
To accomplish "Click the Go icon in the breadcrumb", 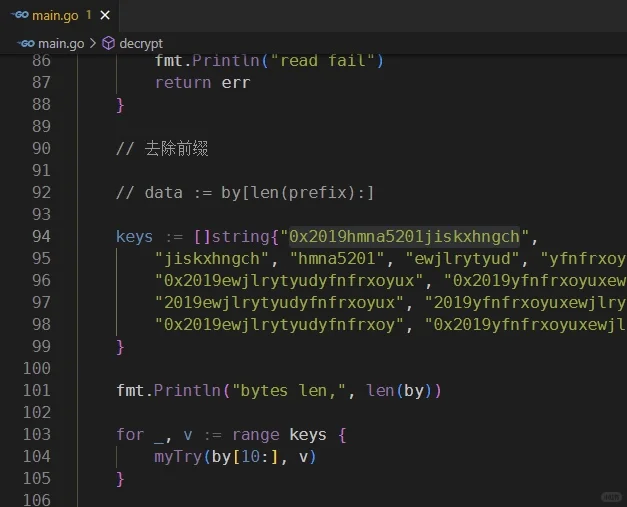I will 26,43.
